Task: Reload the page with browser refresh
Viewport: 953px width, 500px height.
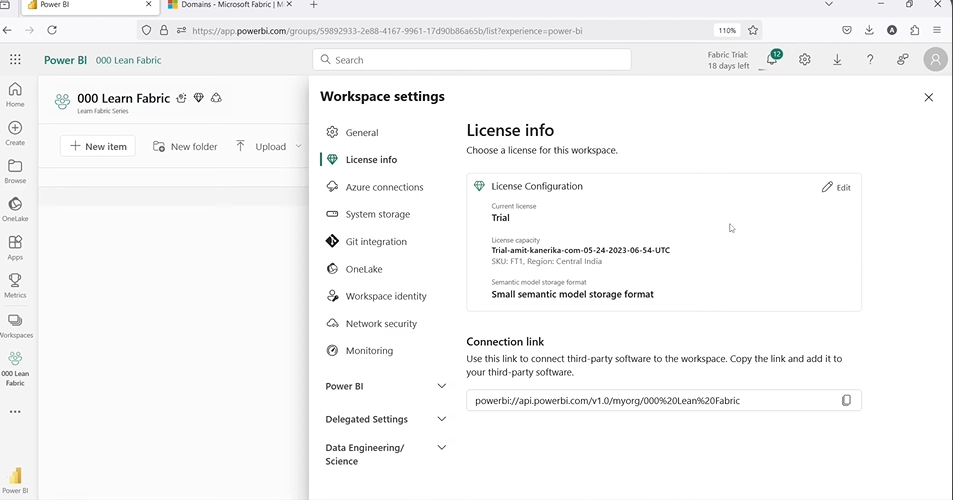Action: [52, 30]
